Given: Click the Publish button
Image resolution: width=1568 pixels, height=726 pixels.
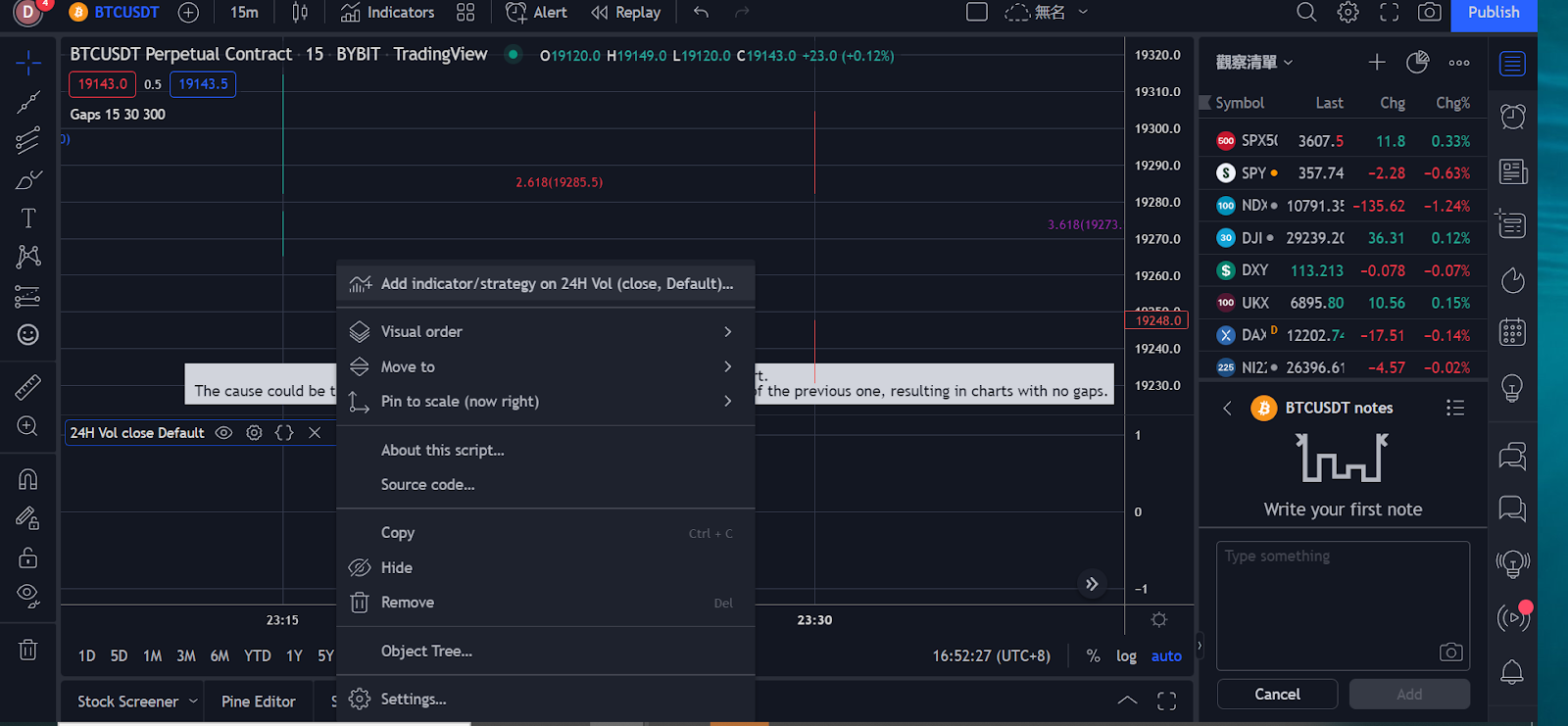Looking at the screenshot, I should click(x=1493, y=13).
